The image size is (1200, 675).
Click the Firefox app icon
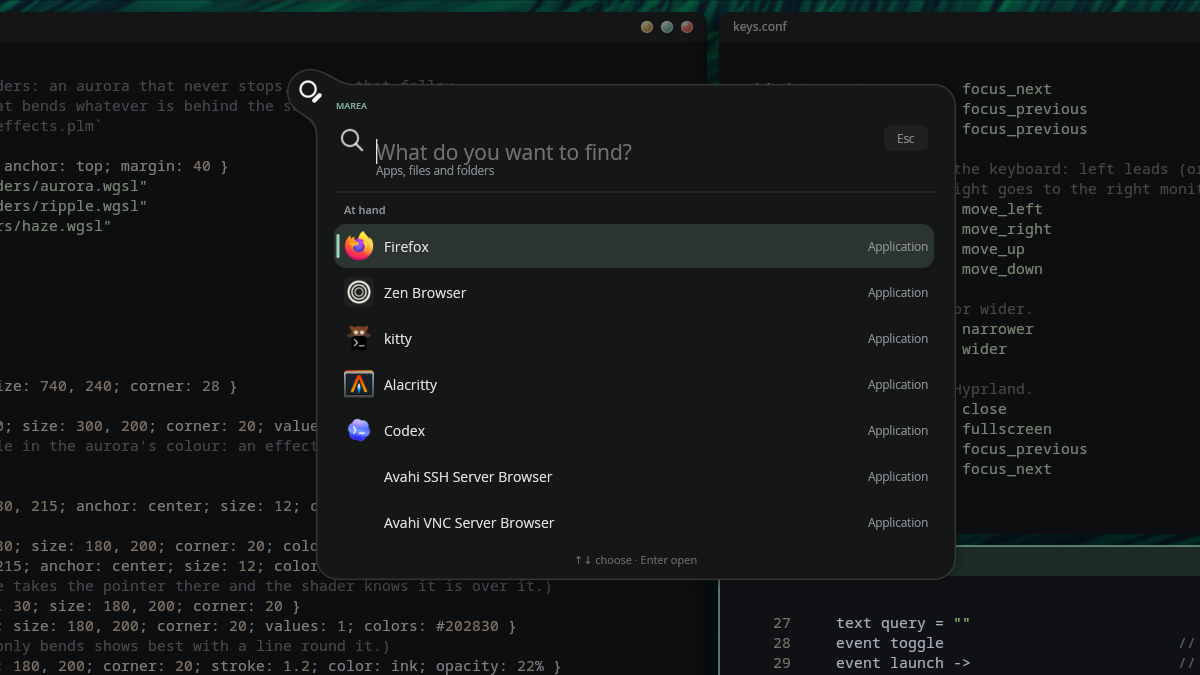pos(359,246)
